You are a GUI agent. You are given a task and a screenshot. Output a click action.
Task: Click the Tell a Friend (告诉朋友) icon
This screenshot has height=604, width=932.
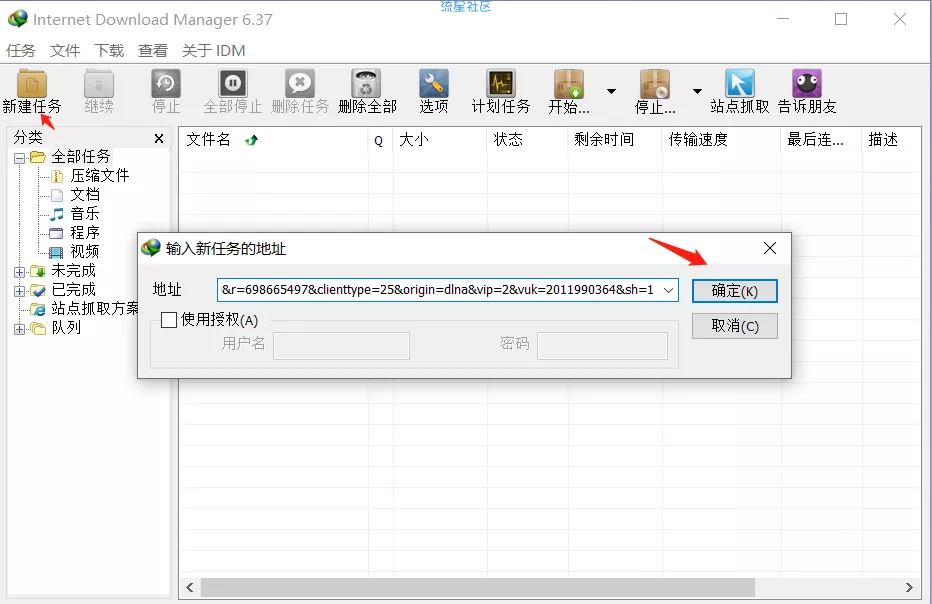pyautogui.click(x=807, y=84)
